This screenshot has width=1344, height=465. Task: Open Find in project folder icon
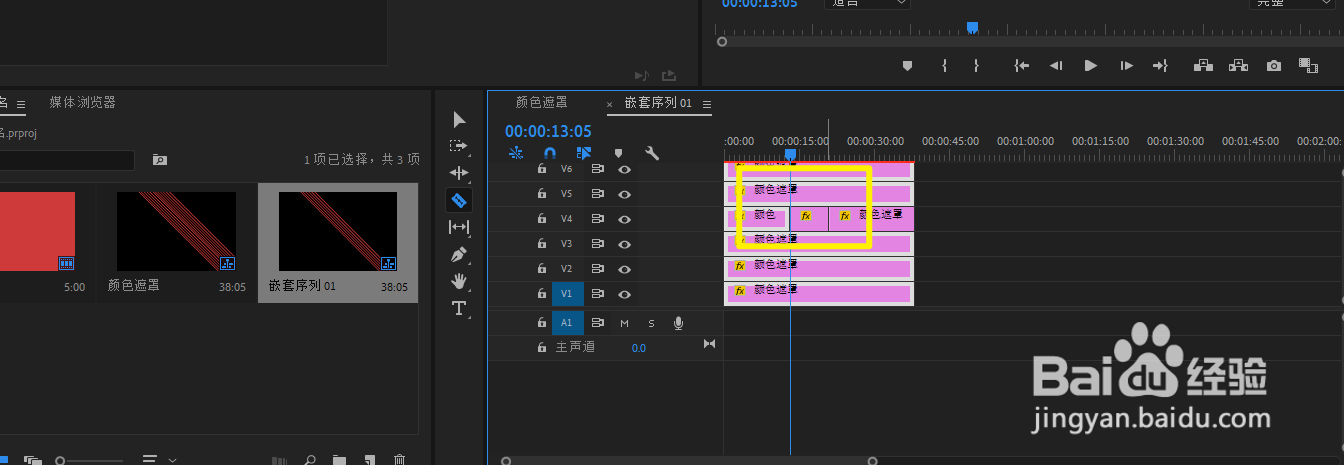click(x=159, y=159)
